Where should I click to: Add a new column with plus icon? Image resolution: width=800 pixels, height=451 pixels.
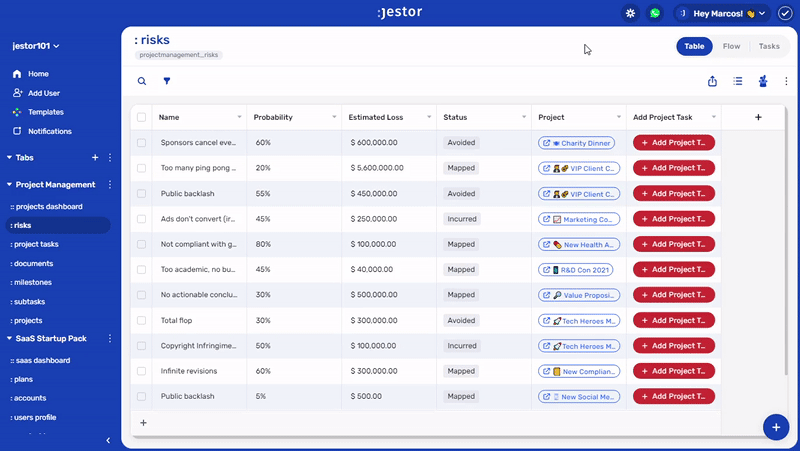pyautogui.click(x=758, y=117)
